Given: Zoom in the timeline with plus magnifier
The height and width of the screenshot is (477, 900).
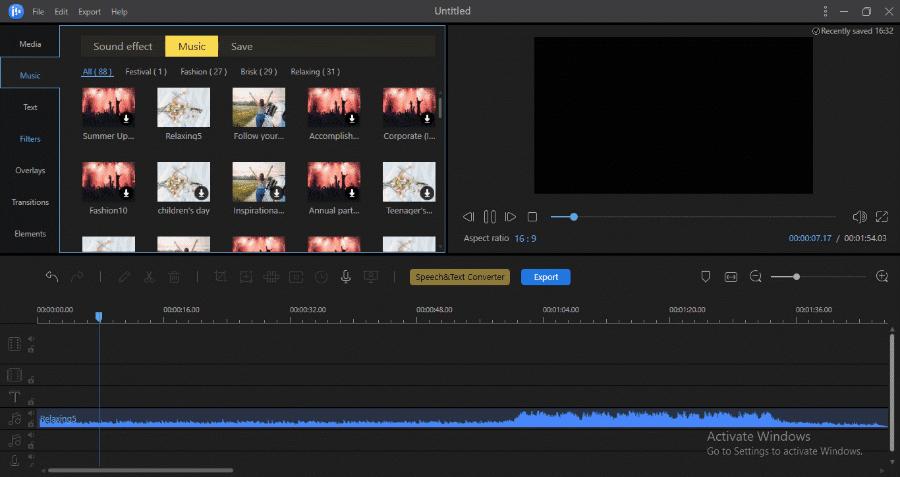Looking at the screenshot, I should (882, 277).
